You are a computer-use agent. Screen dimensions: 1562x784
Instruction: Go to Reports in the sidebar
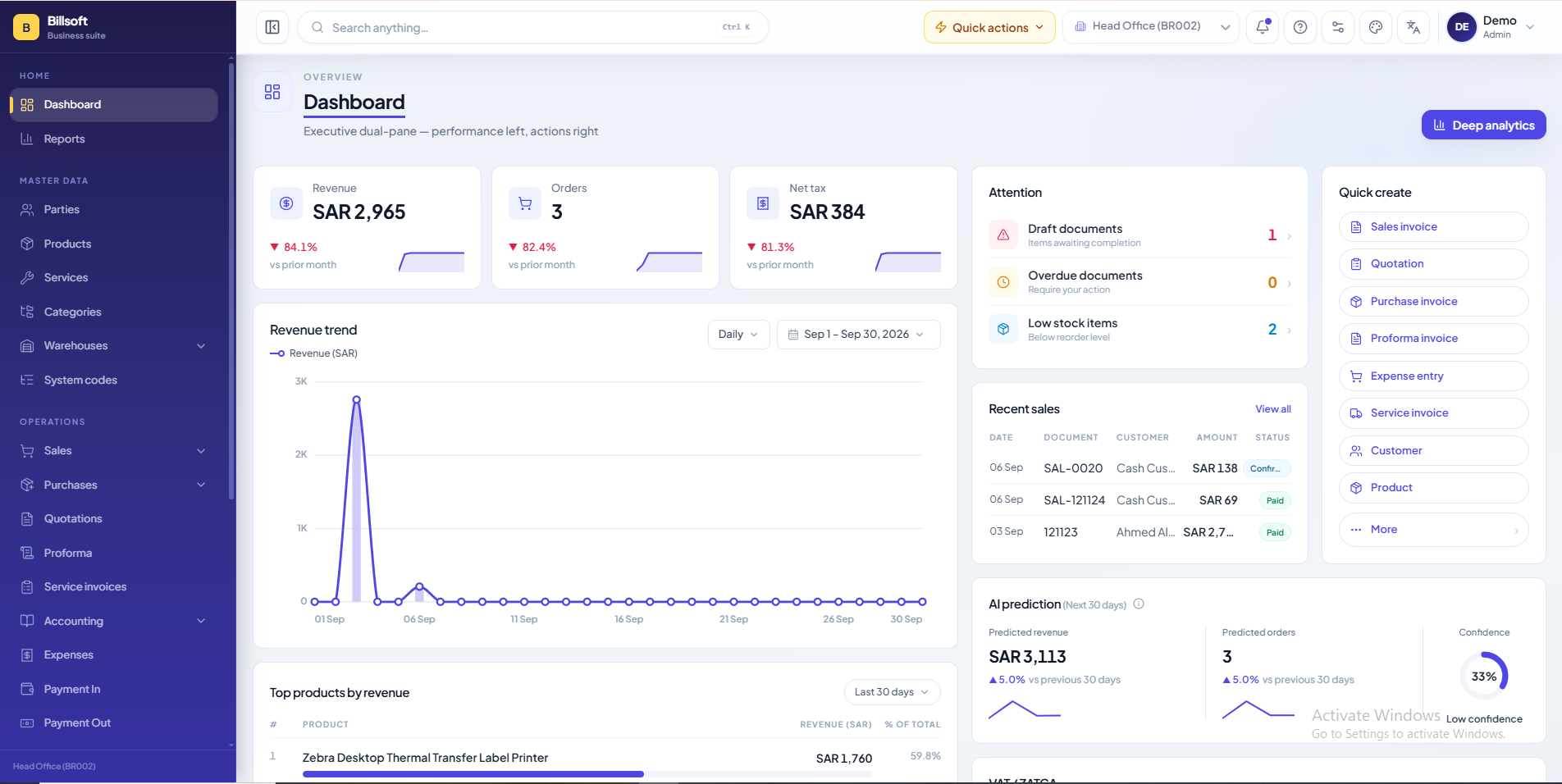[113, 139]
